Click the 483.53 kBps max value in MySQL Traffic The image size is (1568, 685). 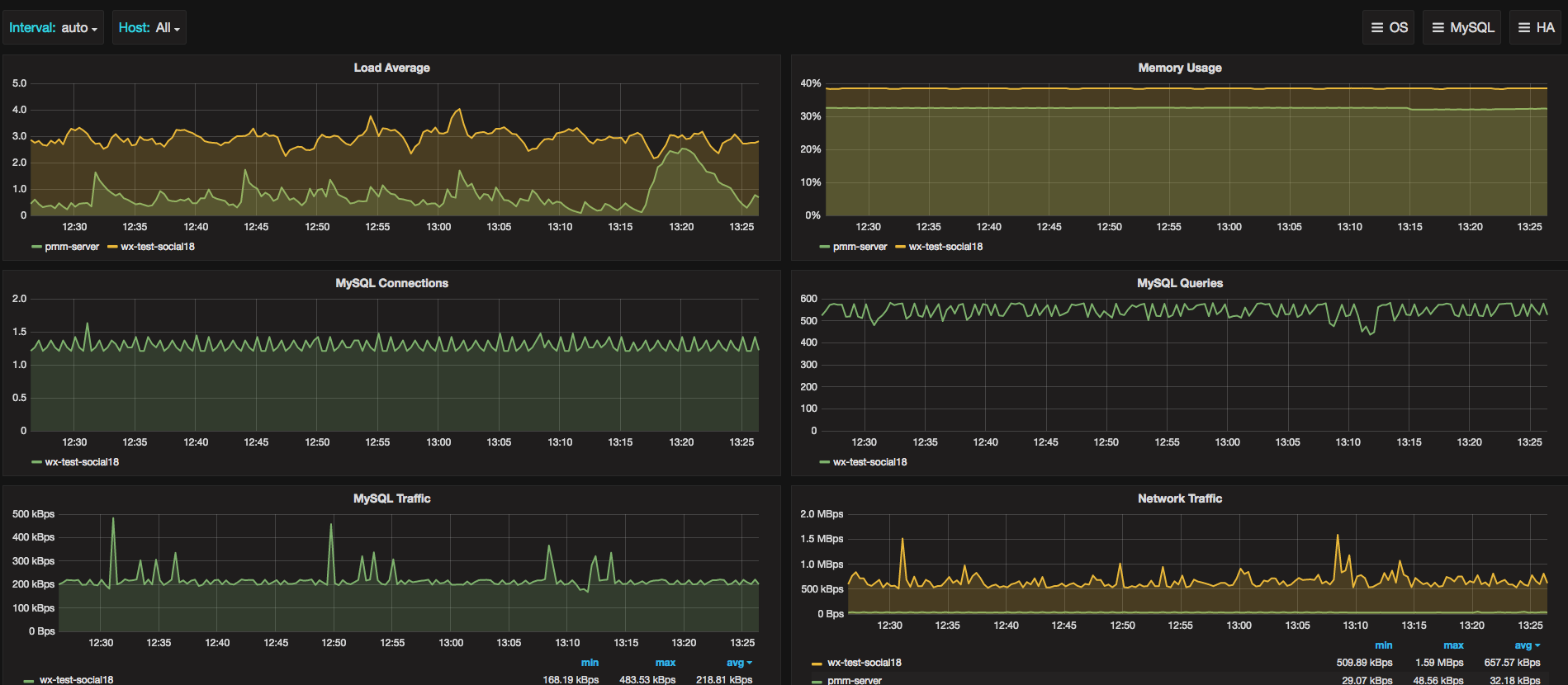(647, 680)
